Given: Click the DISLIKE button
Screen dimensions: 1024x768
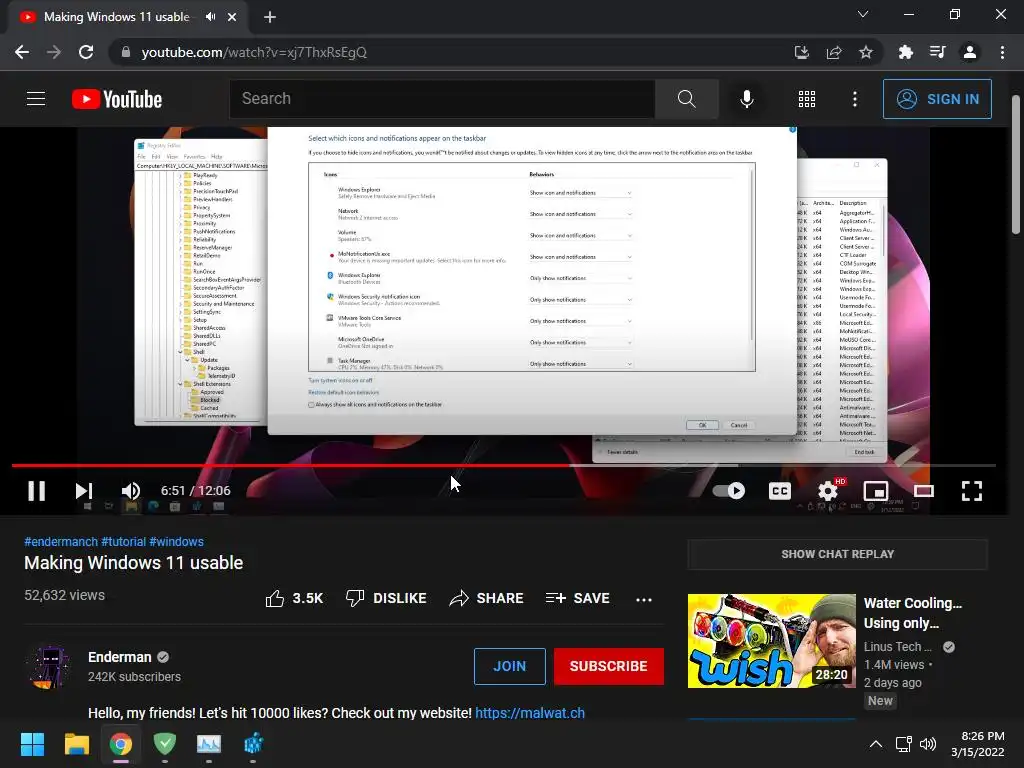Looking at the screenshot, I should pyautogui.click(x=386, y=598).
